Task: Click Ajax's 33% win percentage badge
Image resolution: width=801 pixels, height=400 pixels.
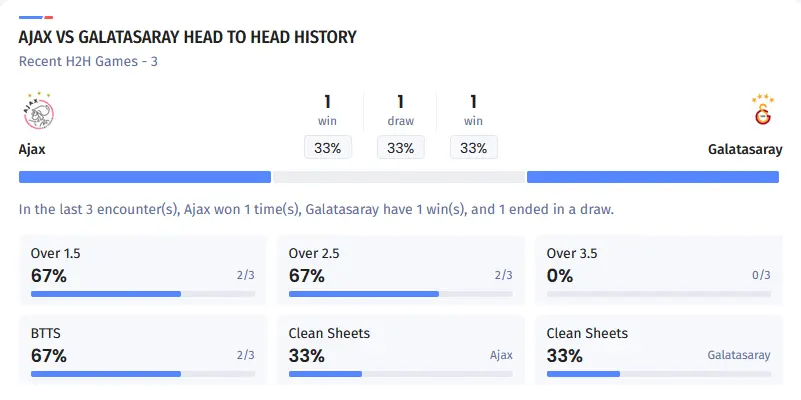Action: point(328,148)
